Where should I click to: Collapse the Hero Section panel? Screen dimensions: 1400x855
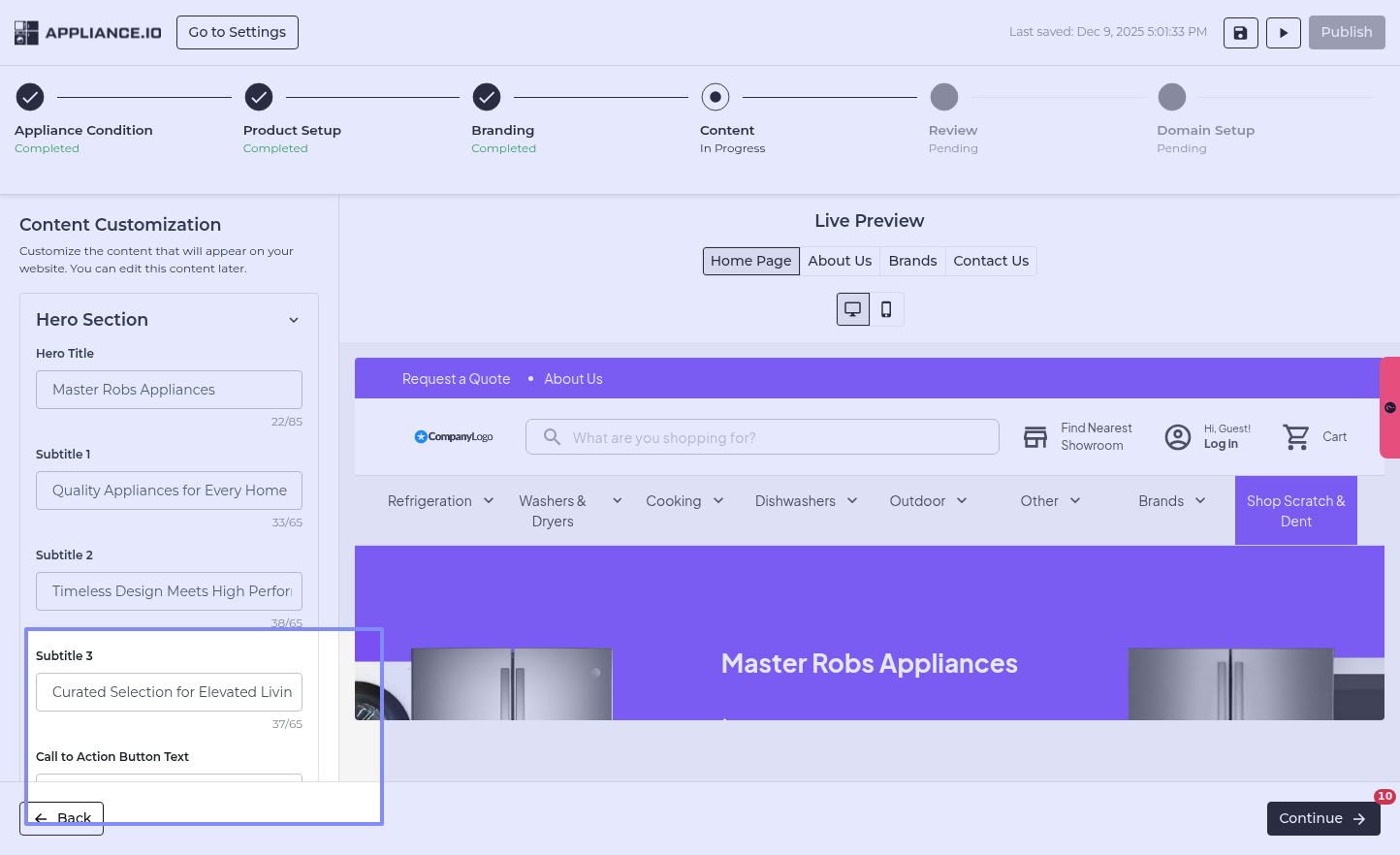[x=294, y=320]
